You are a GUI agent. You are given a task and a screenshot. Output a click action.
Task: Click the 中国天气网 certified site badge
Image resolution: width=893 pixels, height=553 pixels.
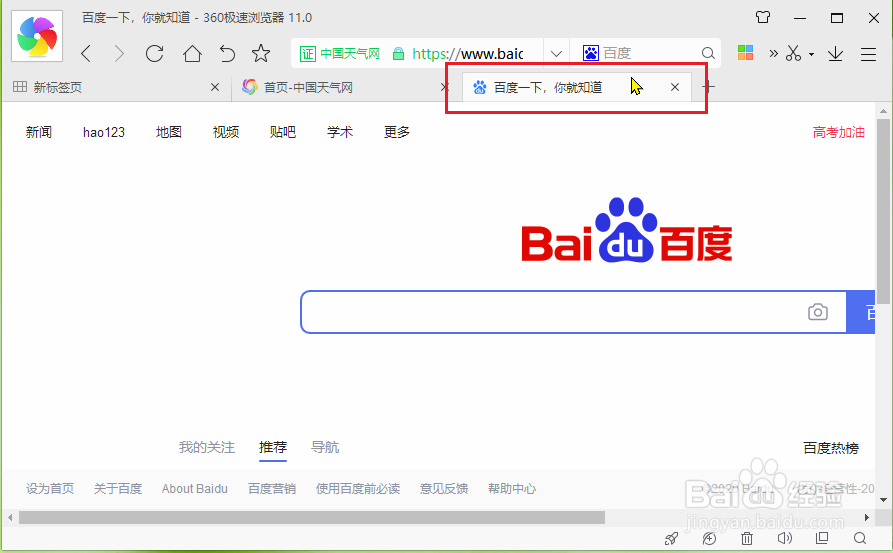pyautogui.click(x=339, y=54)
